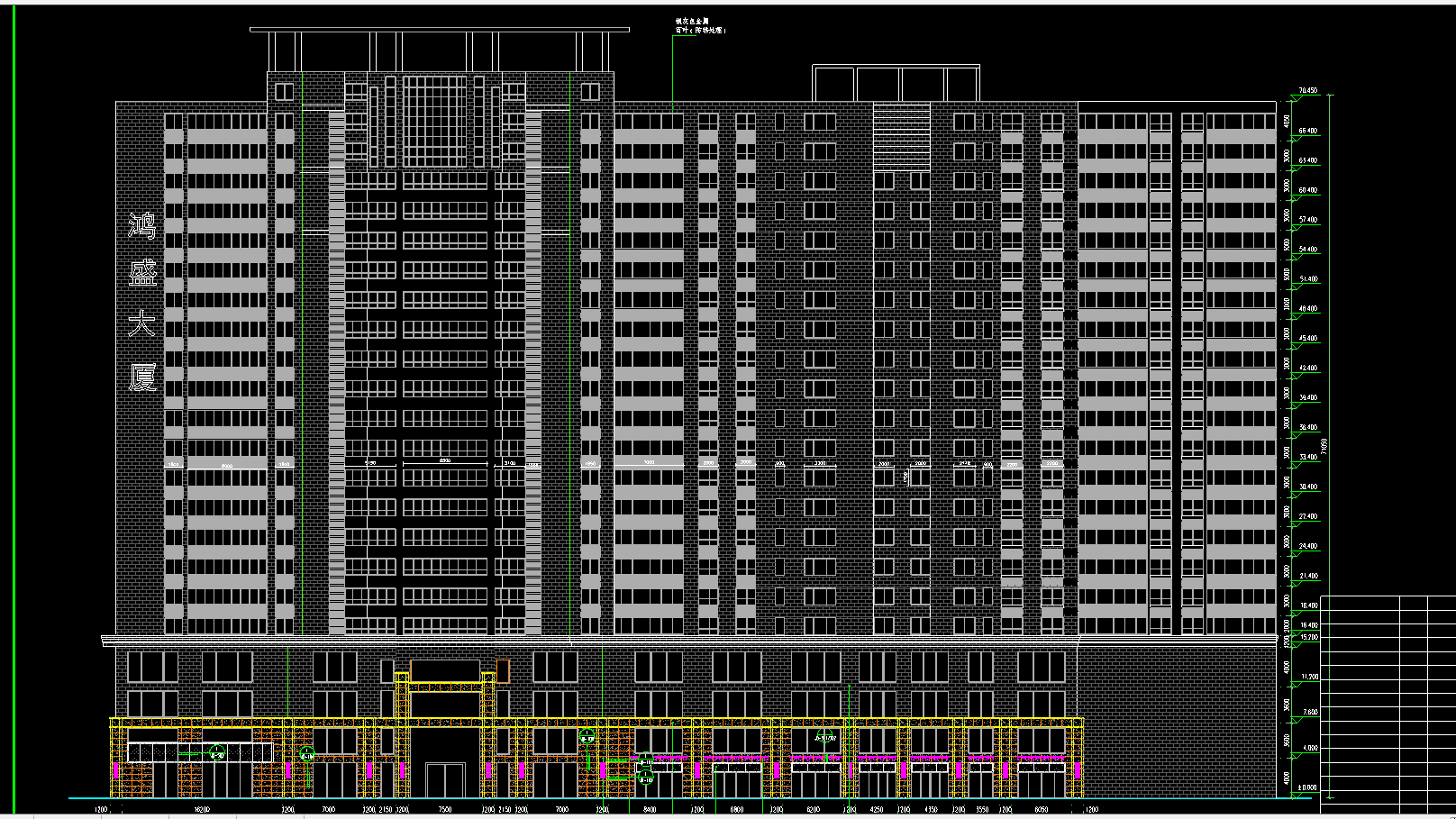Select the title block table at lower right
The height and width of the screenshot is (819, 1456).
coord(1388,703)
